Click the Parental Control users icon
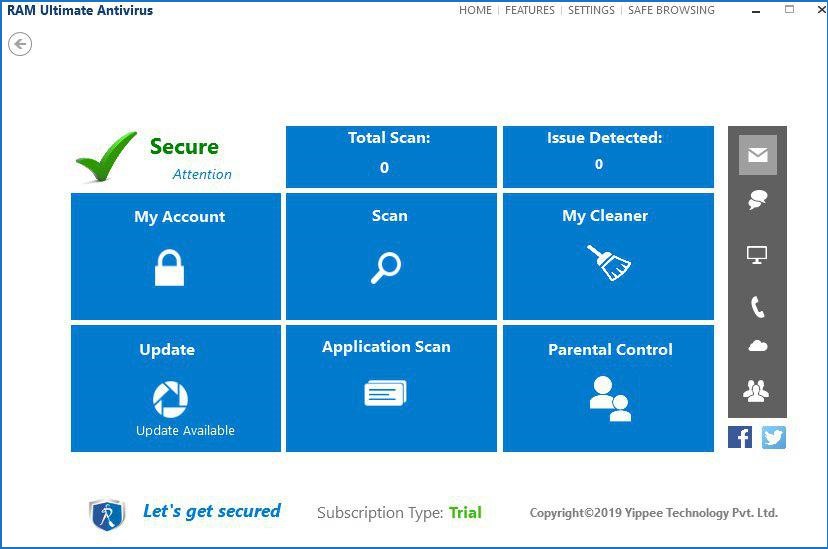The height and width of the screenshot is (549, 828). 610,399
